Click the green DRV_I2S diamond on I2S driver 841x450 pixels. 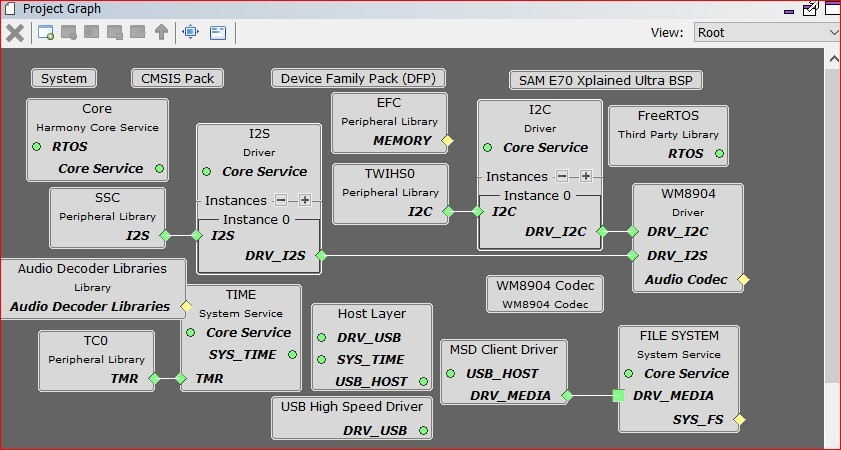click(321, 256)
